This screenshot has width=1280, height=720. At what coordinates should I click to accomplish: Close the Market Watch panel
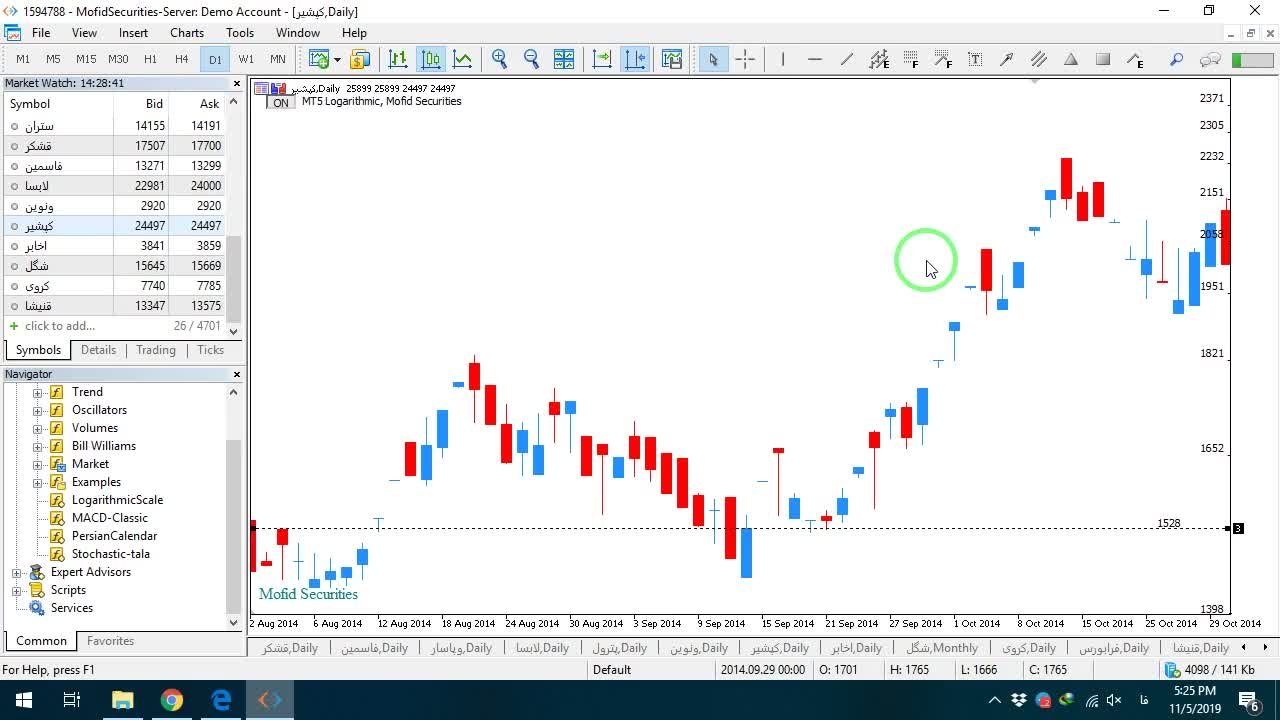237,84
